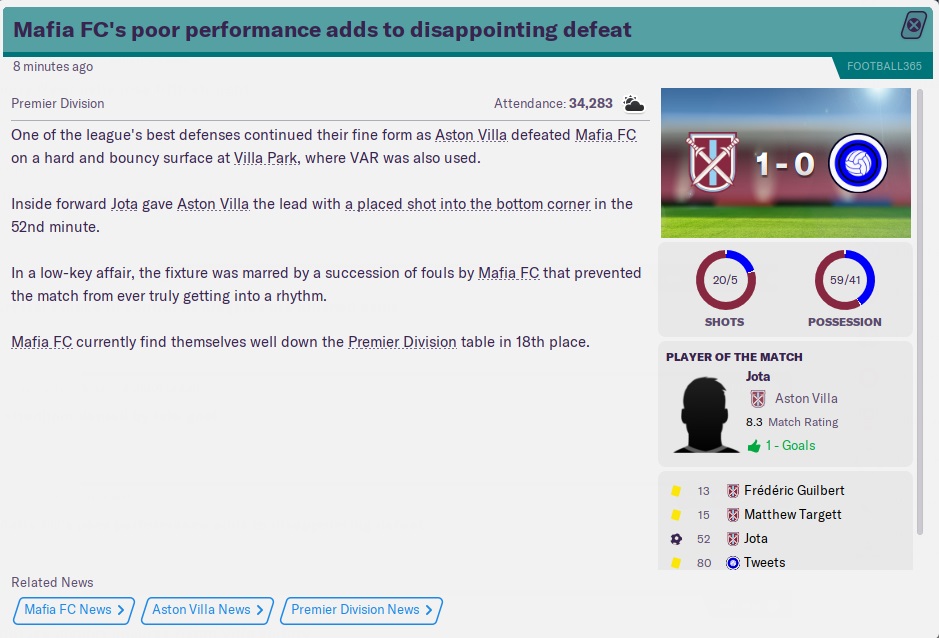
Task: Click the placed shot into bottom corner link
Action: click(467, 204)
